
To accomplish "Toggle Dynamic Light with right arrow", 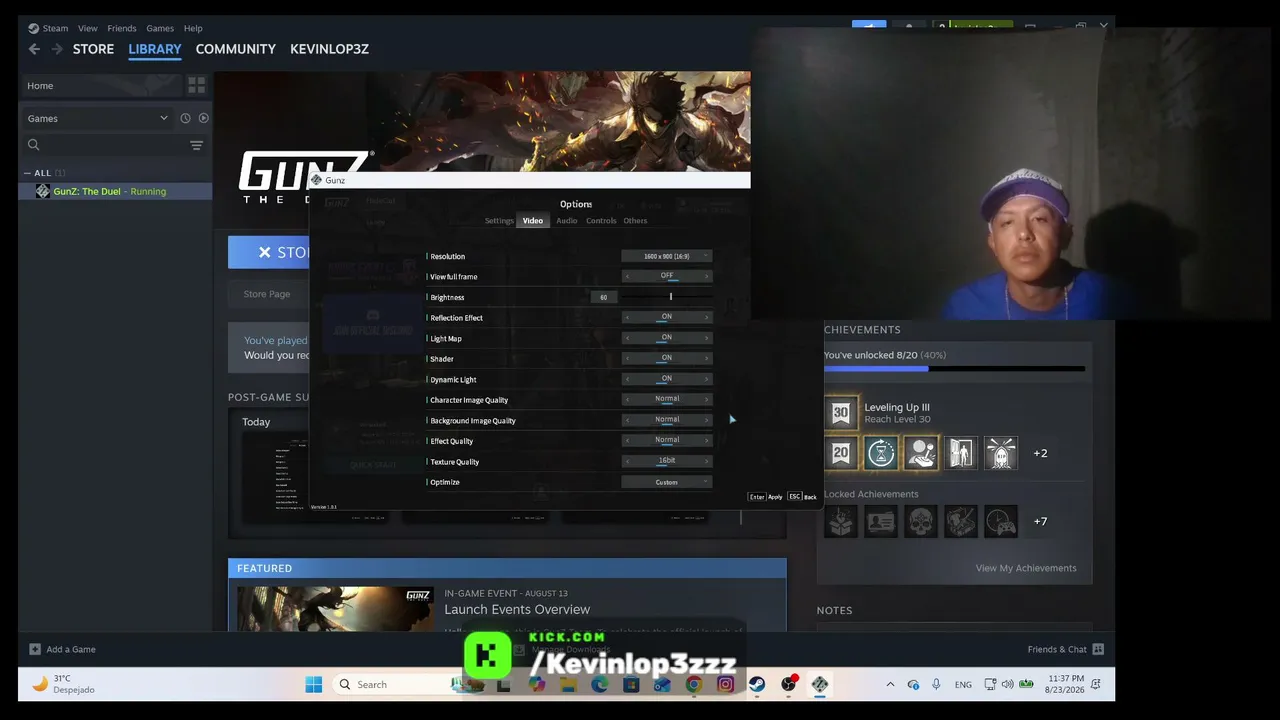I will pos(707,379).
